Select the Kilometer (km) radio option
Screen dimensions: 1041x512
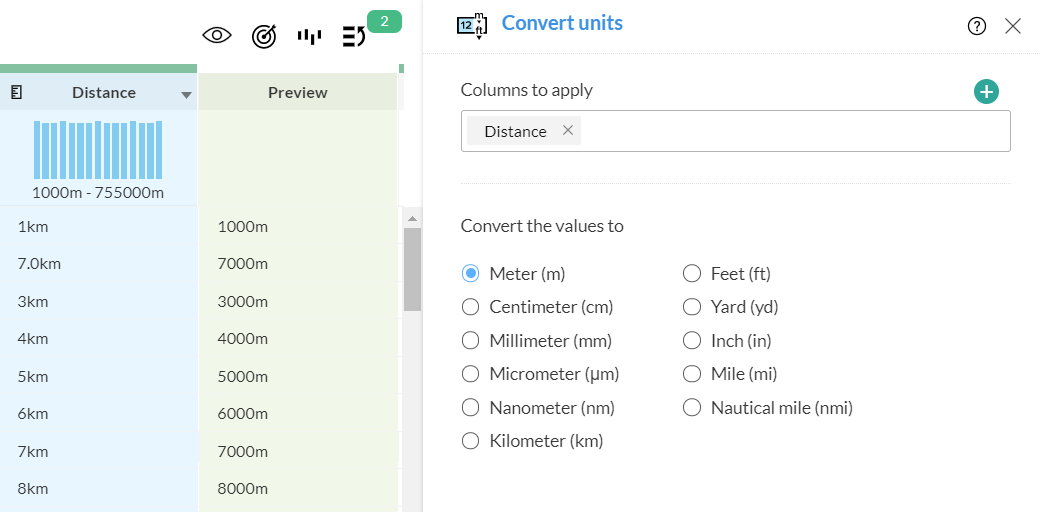coord(471,441)
